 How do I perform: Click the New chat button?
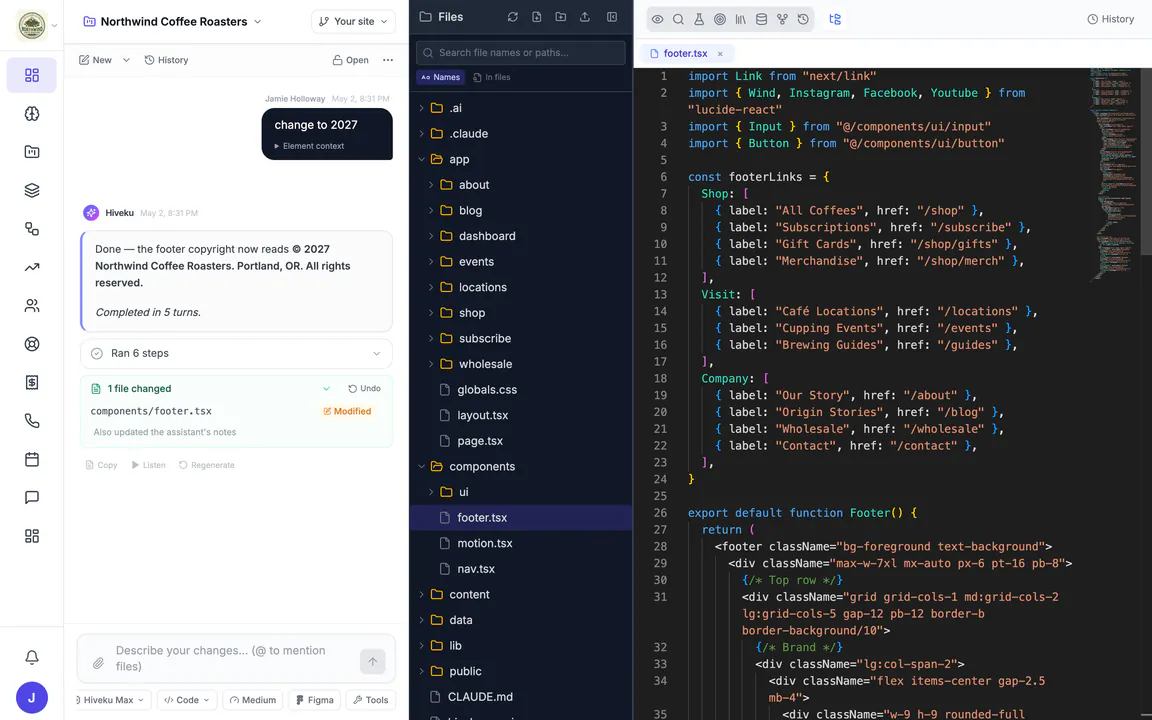point(96,60)
